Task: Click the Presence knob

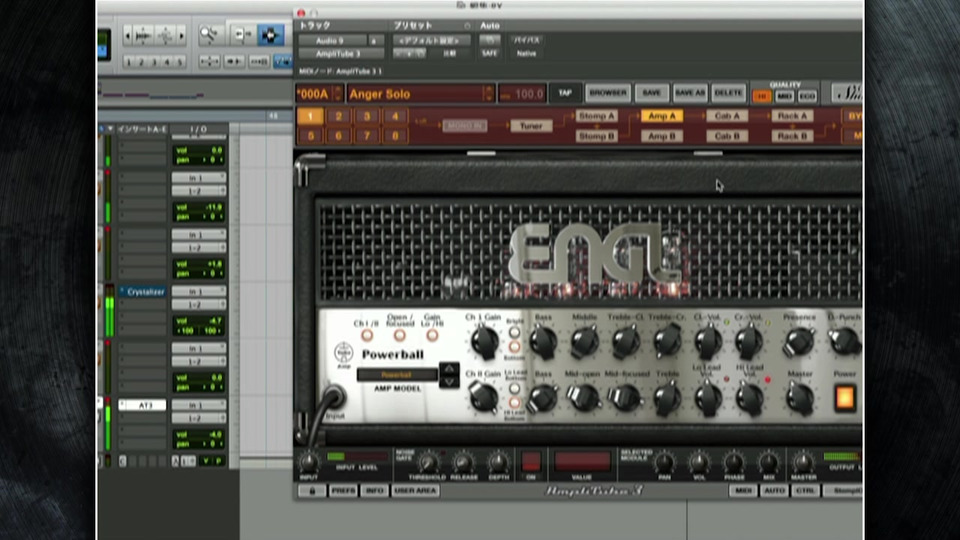Action: [800, 342]
